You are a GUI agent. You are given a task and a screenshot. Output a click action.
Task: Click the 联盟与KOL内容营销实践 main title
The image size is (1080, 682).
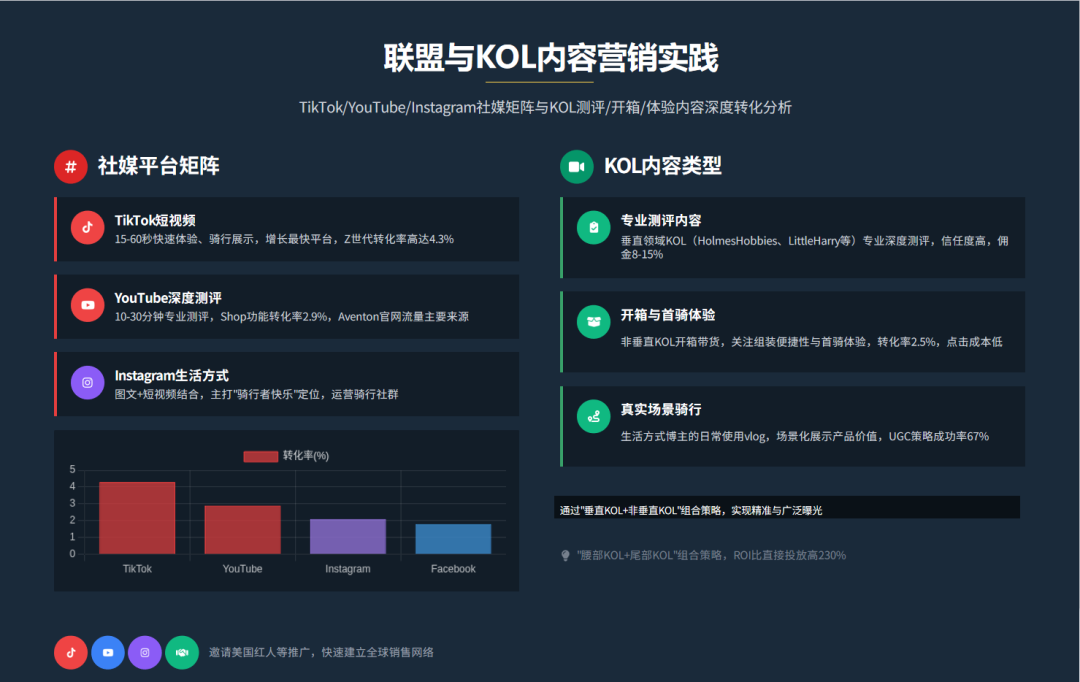[x=551, y=58]
